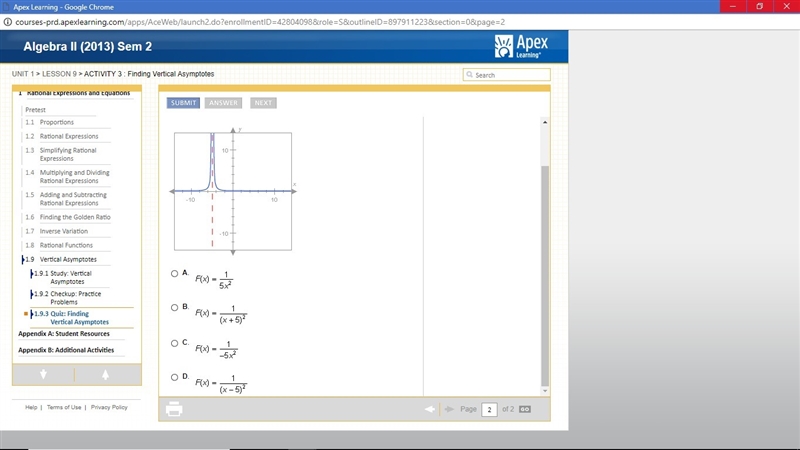The height and width of the screenshot is (450, 800).
Task: Collapse 1.9 Vertical Asymptotes lesson
Action: click(x=61, y=260)
